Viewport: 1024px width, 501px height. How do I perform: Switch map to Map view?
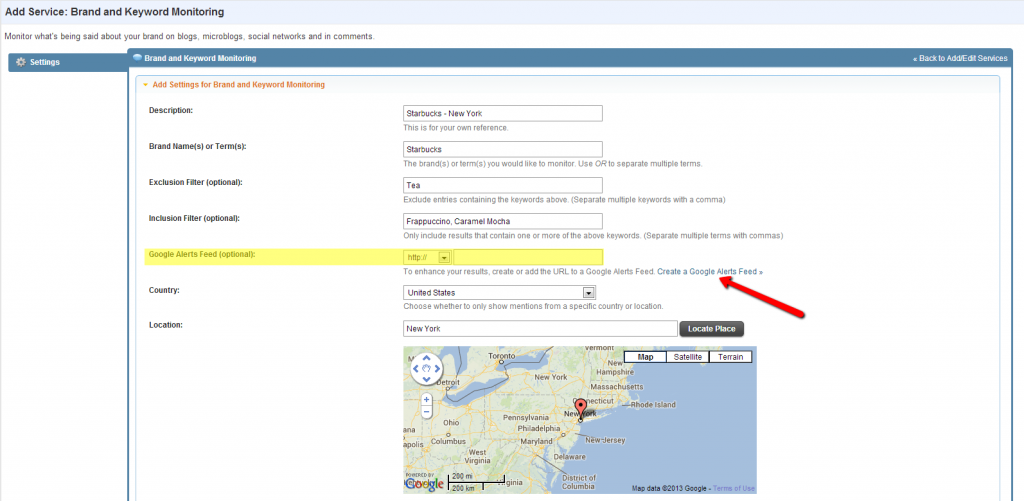point(645,357)
